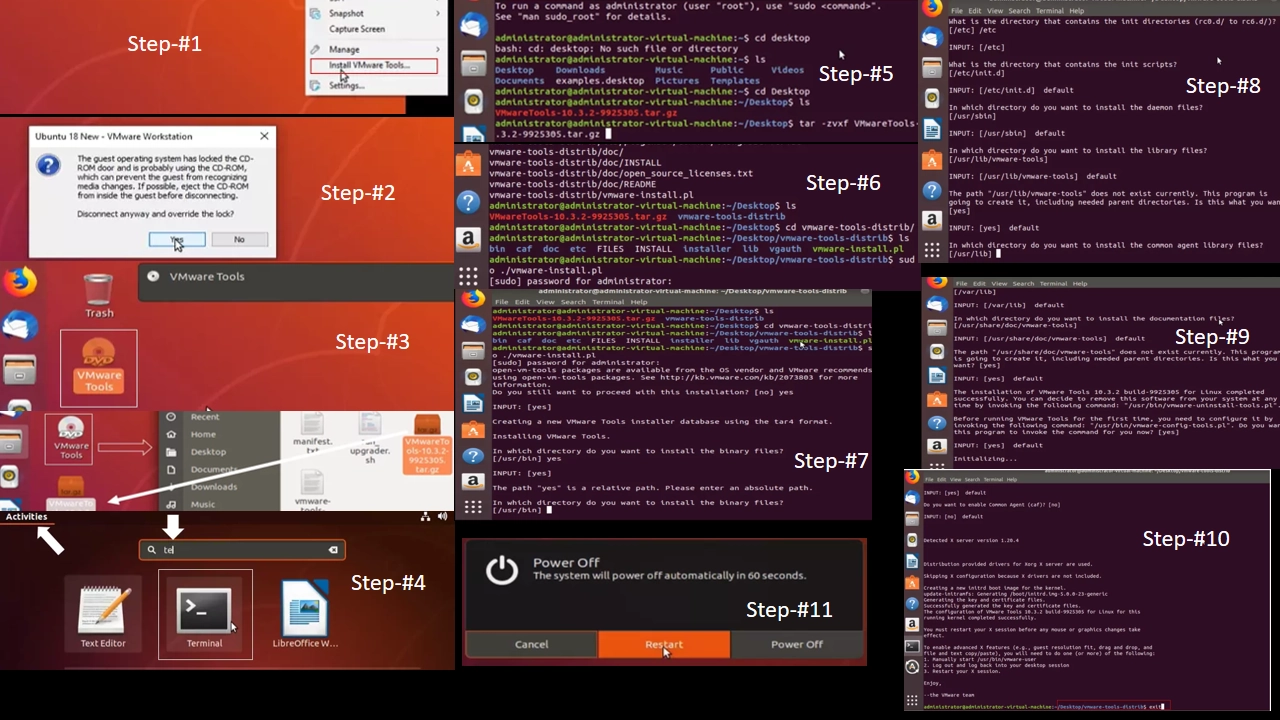Show Applications grid in the Step-#6 dock
Image resolution: width=1280 pixels, height=720 pixels.
[469, 275]
